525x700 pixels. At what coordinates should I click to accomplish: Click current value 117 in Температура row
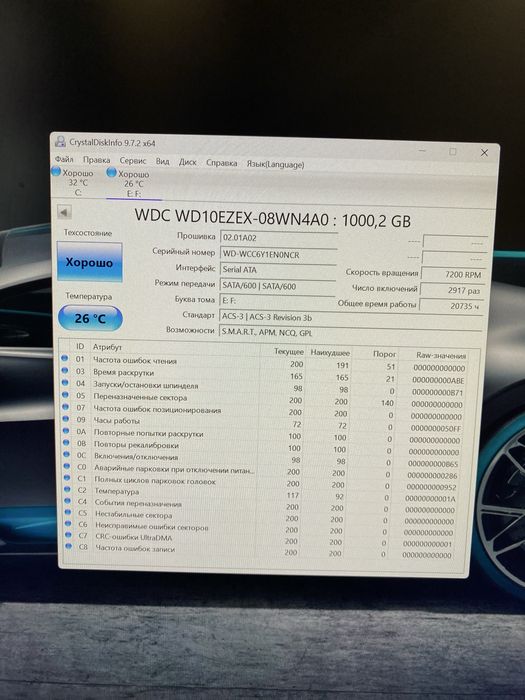pos(292,495)
